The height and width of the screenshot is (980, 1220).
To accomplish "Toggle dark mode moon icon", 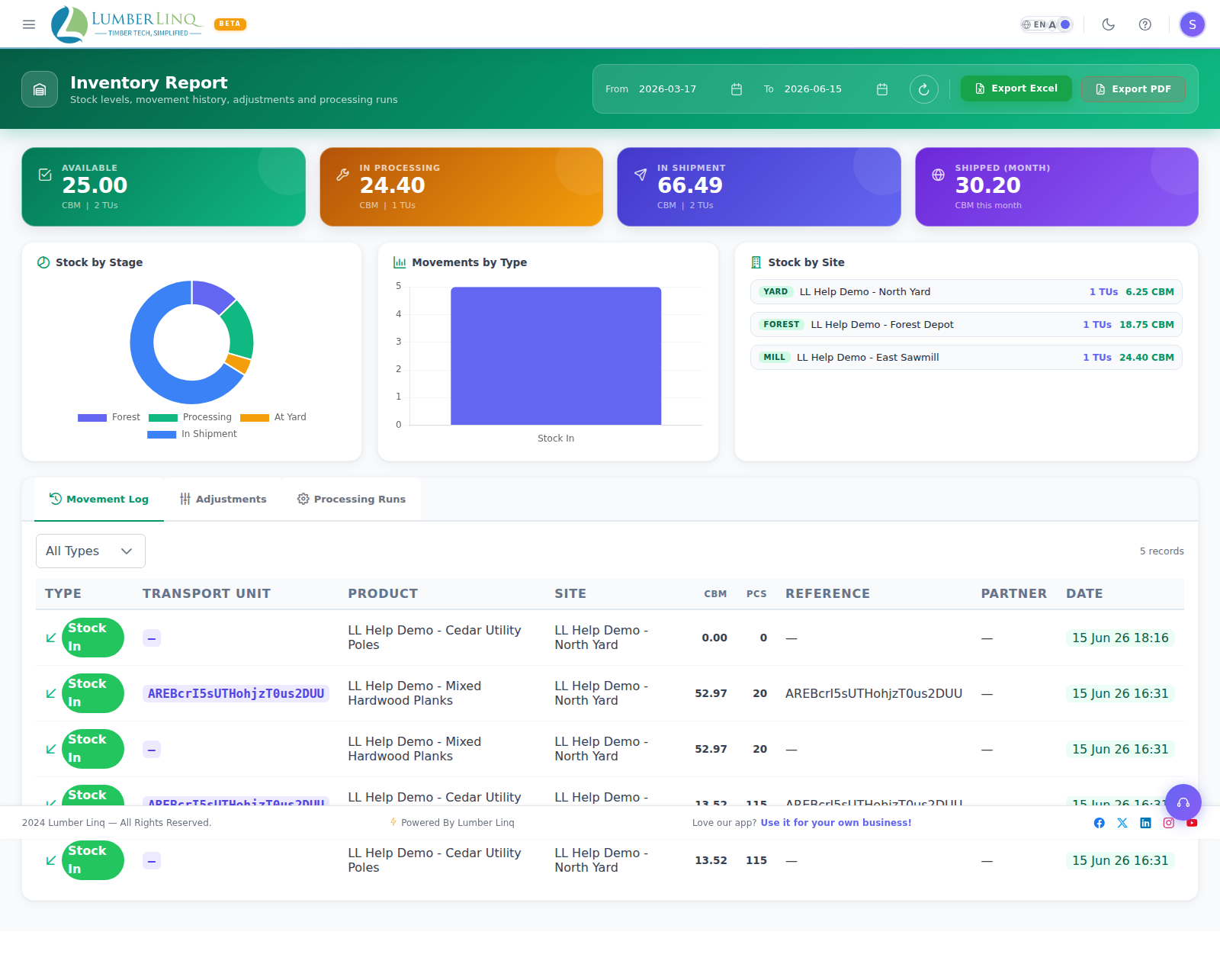I will click(1109, 24).
